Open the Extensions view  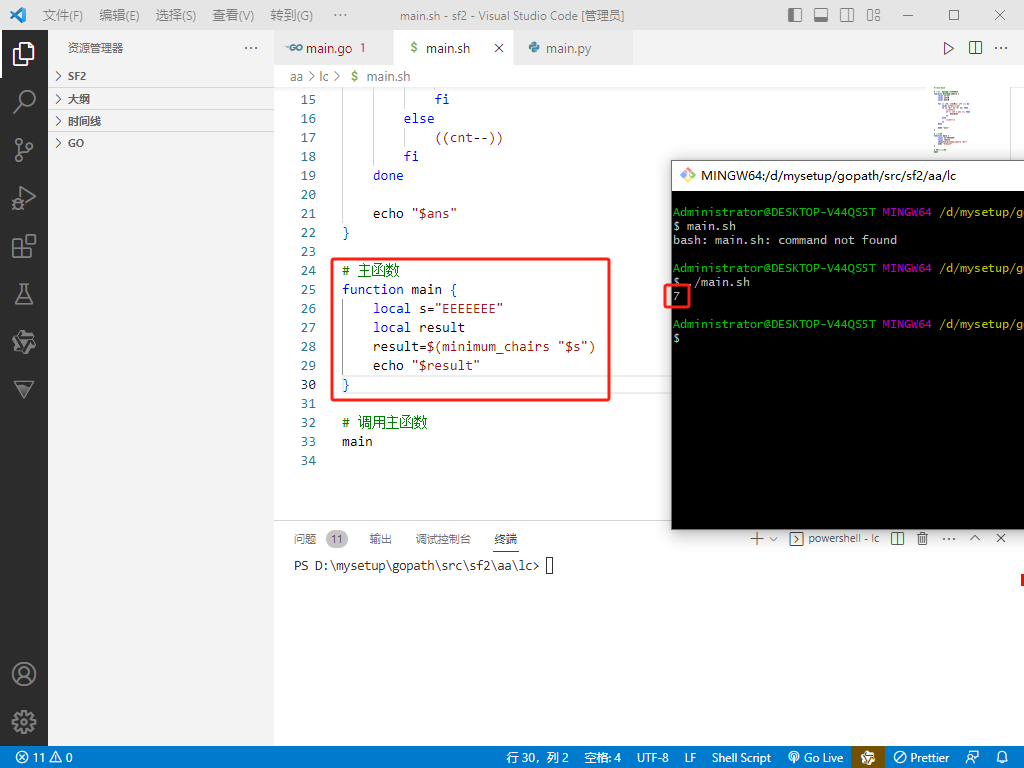(24, 246)
